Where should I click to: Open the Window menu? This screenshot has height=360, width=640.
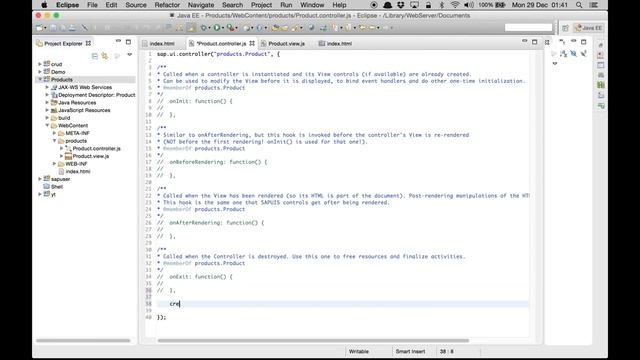click(x=312, y=5)
